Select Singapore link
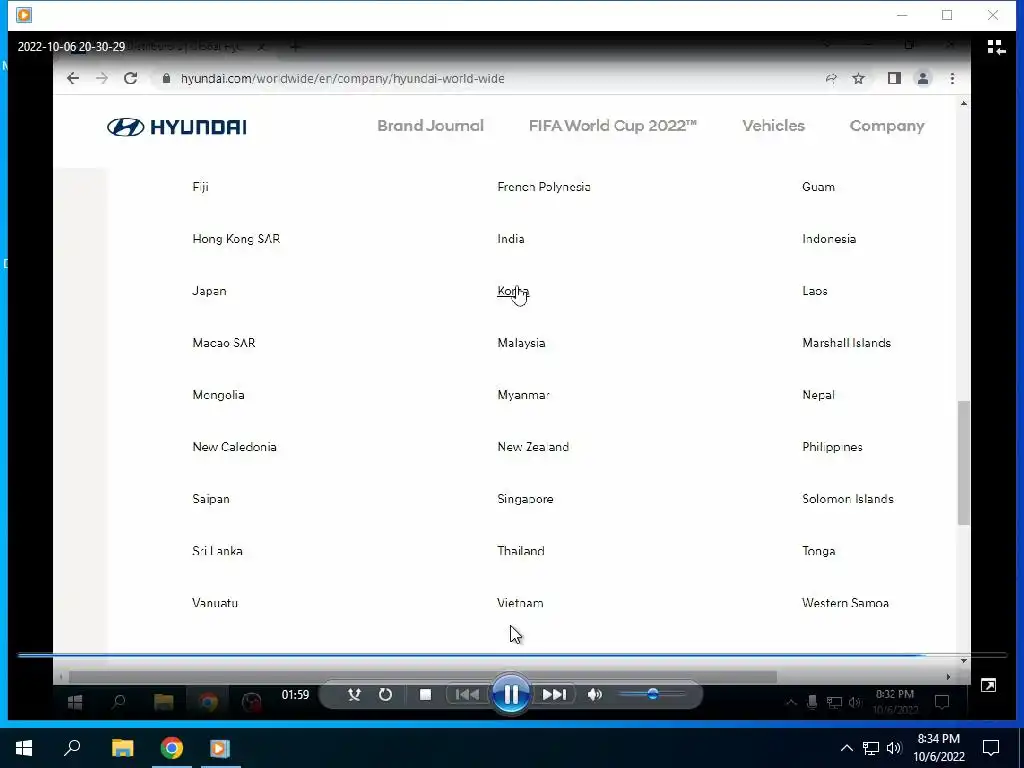Screen dimensions: 1024x768 pos(525,499)
